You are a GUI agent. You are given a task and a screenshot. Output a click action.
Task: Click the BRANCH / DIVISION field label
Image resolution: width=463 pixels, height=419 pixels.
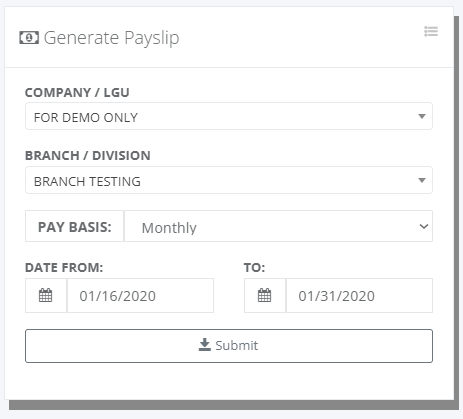click(x=88, y=156)
